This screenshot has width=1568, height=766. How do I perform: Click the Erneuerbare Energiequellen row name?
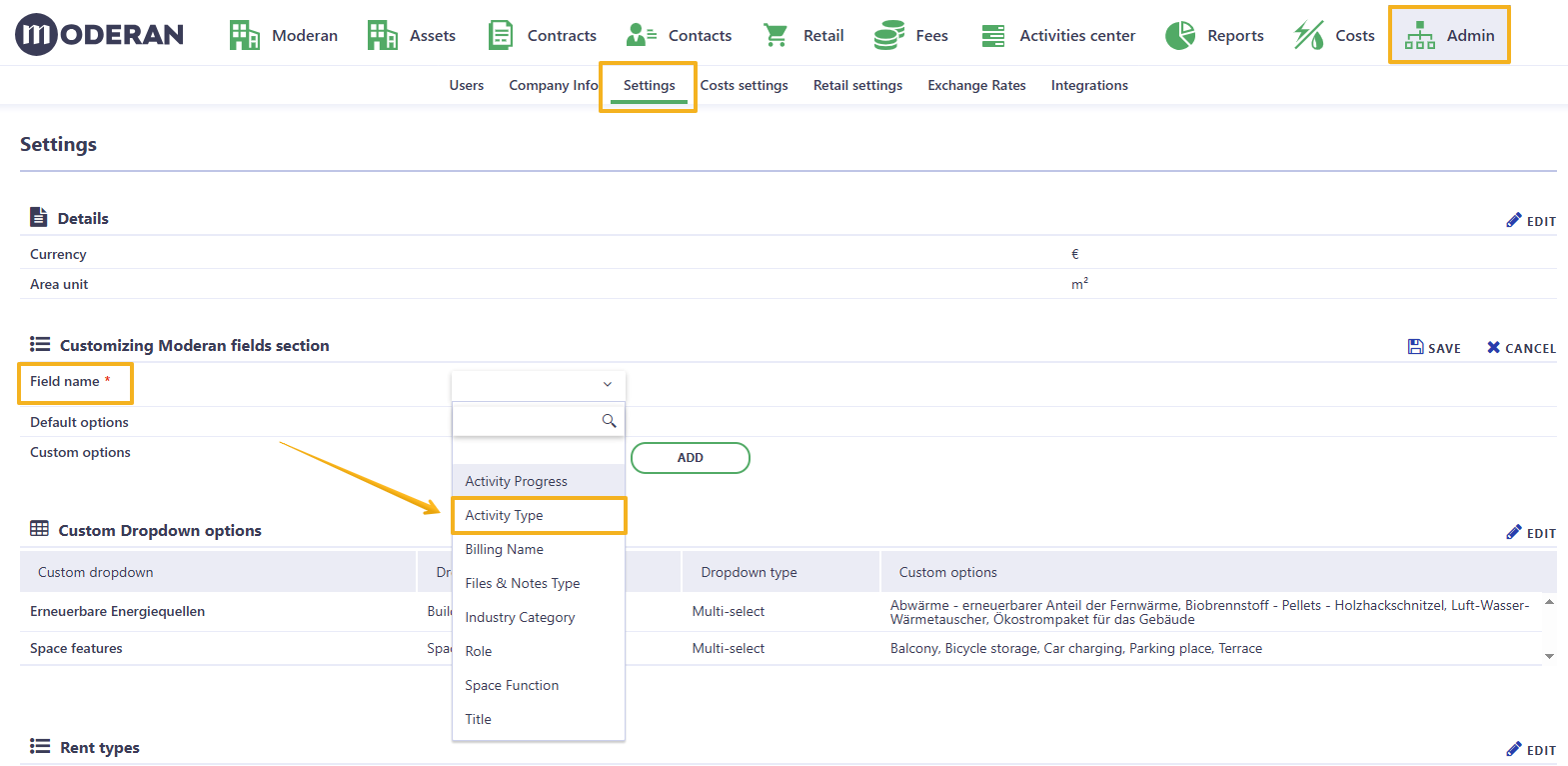click(x=117, y=611)
